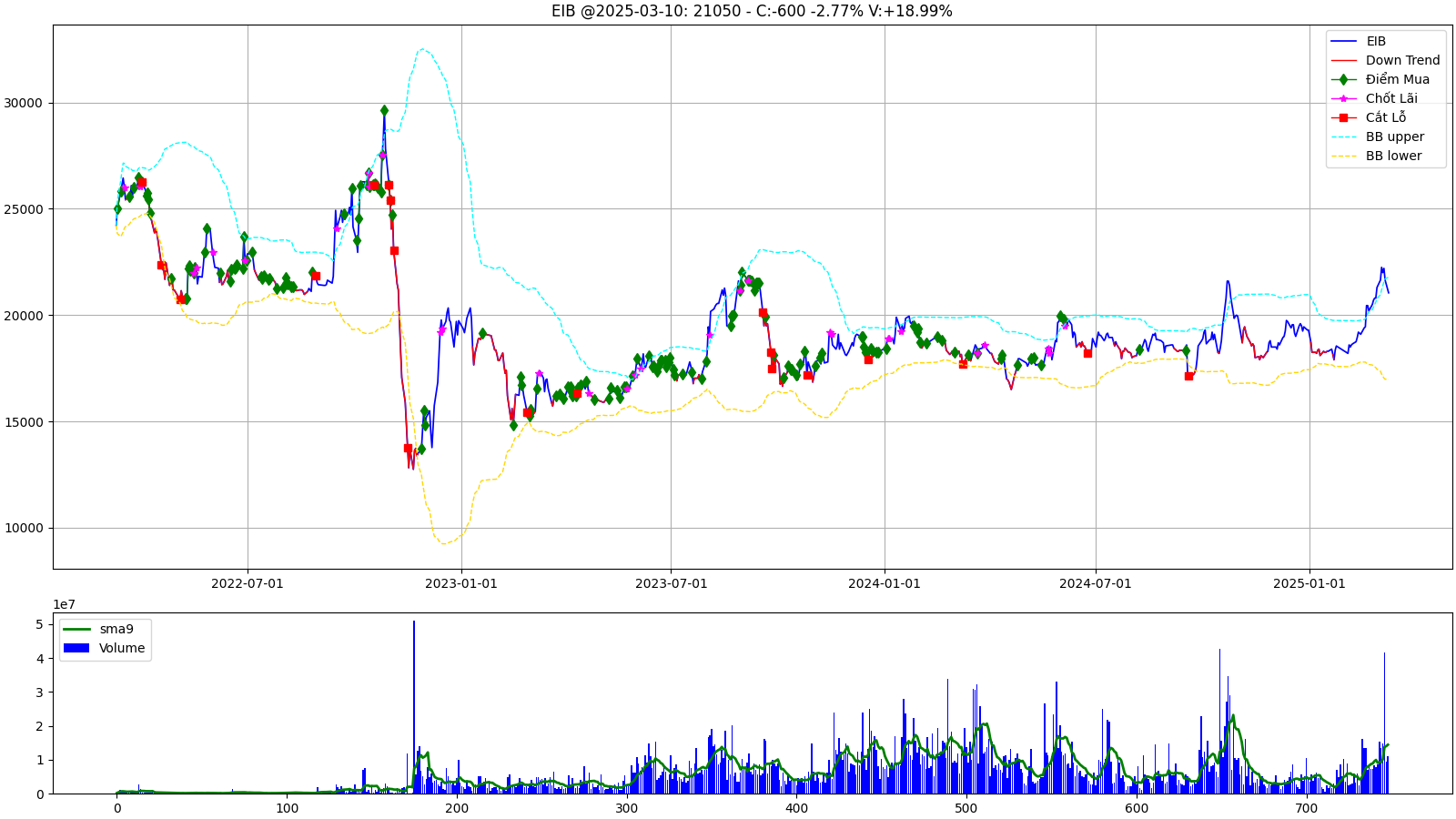Click the 2023-01-01 date axis label
The width and height of the screenshot is (1456, 819).
461,583
